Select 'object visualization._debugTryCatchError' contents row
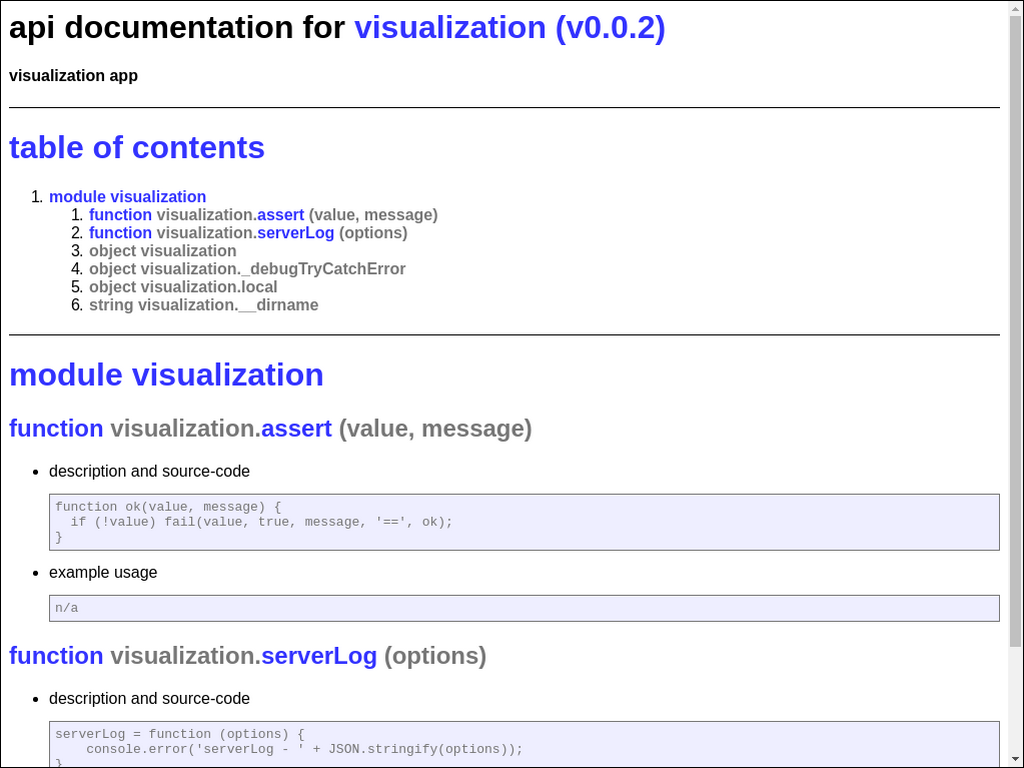 (248, 269)
